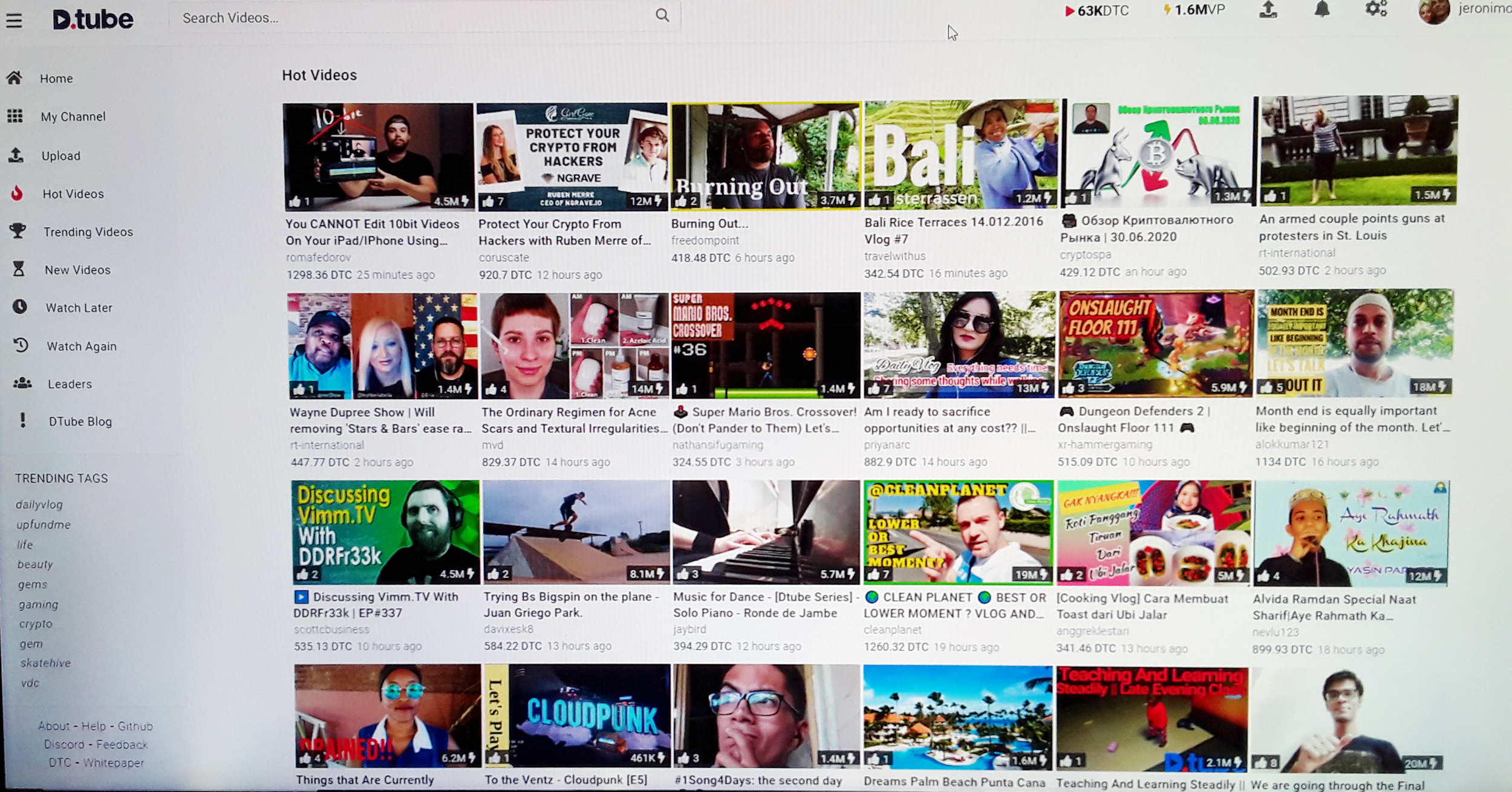
Task: Open the Whitepaper footer link
Action: [114, 763]
